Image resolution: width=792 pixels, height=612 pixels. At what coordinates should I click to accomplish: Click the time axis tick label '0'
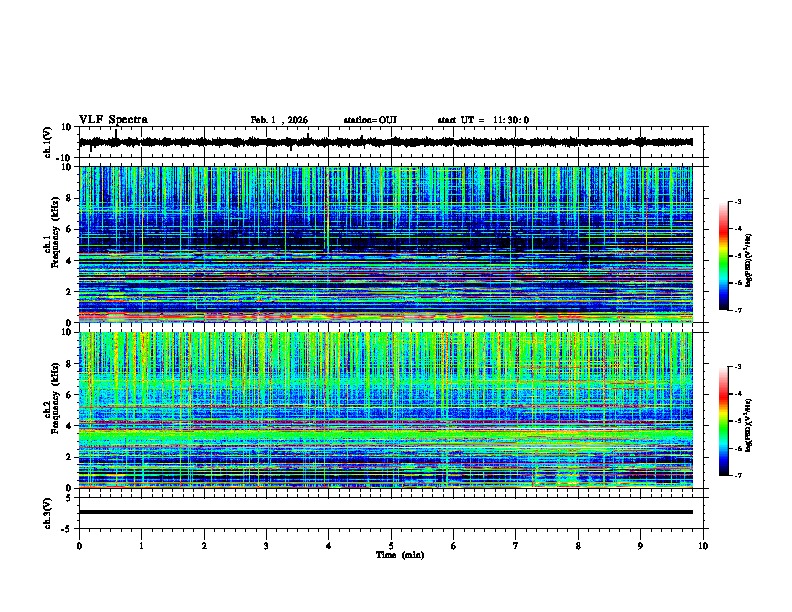pos(79,546)
